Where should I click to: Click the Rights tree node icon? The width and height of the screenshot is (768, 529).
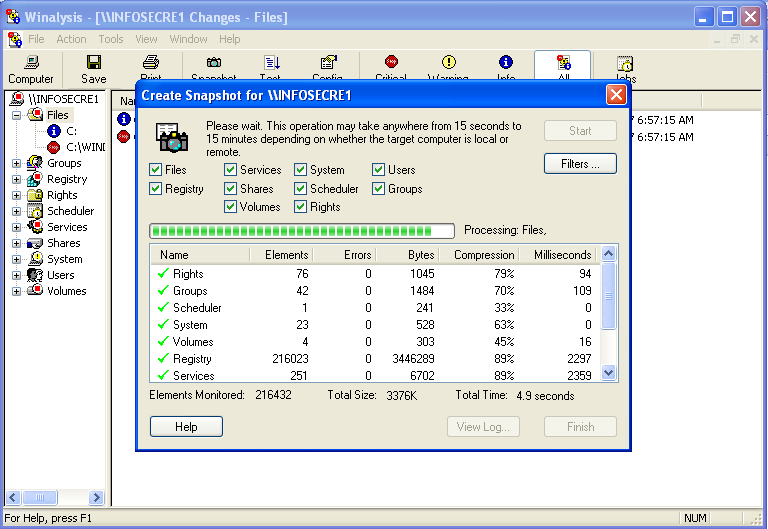(35, 195)
